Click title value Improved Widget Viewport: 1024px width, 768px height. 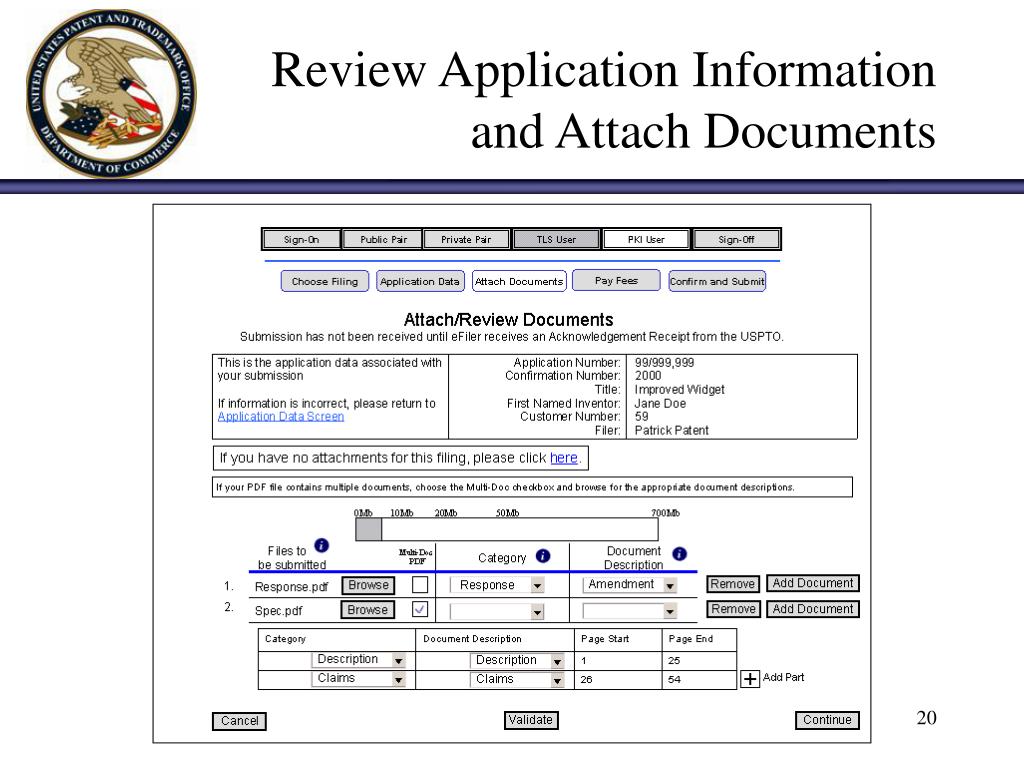(x=679, y=390)
